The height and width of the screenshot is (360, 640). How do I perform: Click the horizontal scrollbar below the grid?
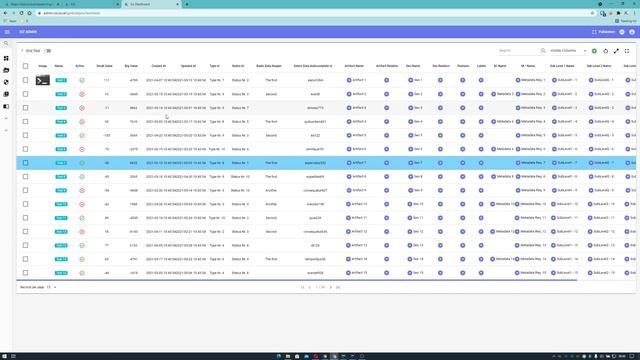[x=296, y=280]
